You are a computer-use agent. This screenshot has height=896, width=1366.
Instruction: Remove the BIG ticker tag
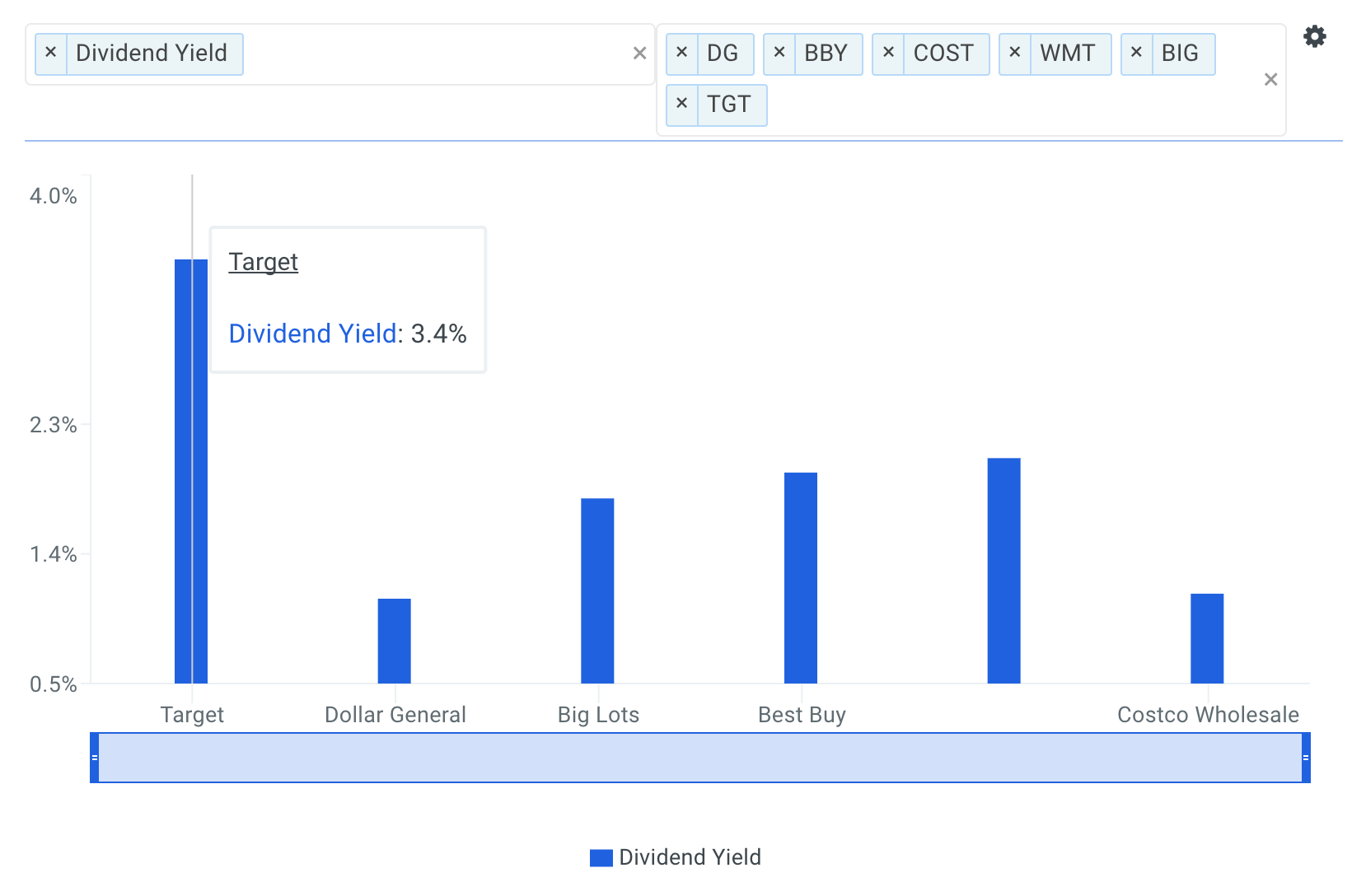(x=1136, y=53)
